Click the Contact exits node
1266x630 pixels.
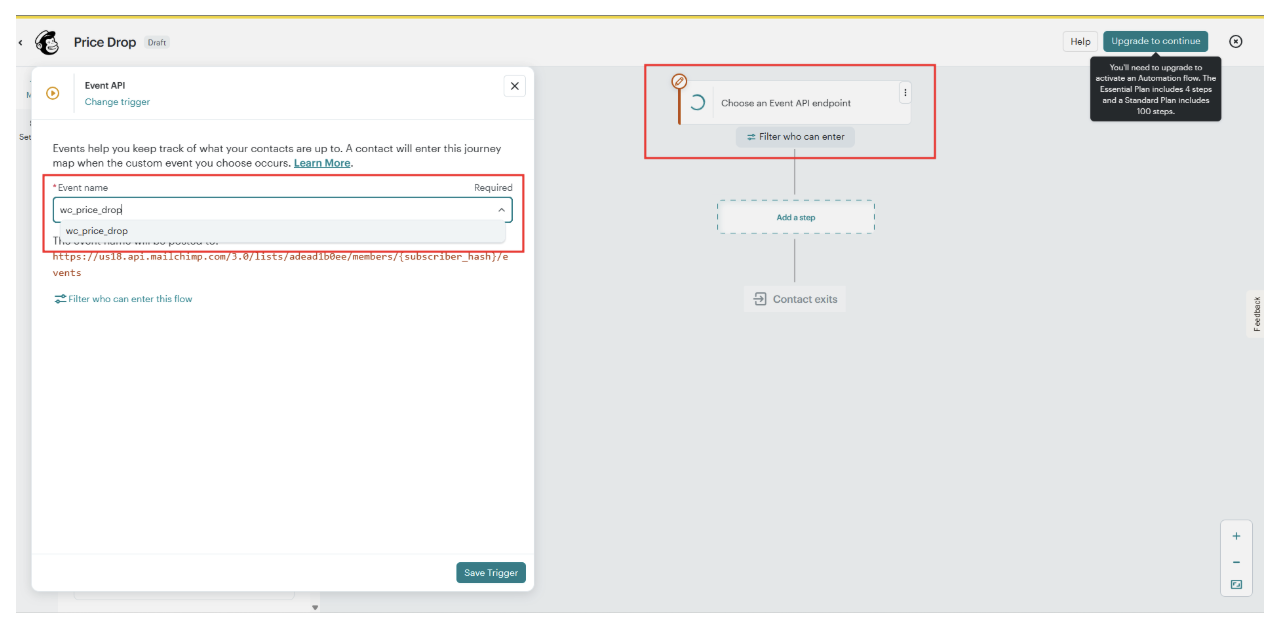pos(795,299)
